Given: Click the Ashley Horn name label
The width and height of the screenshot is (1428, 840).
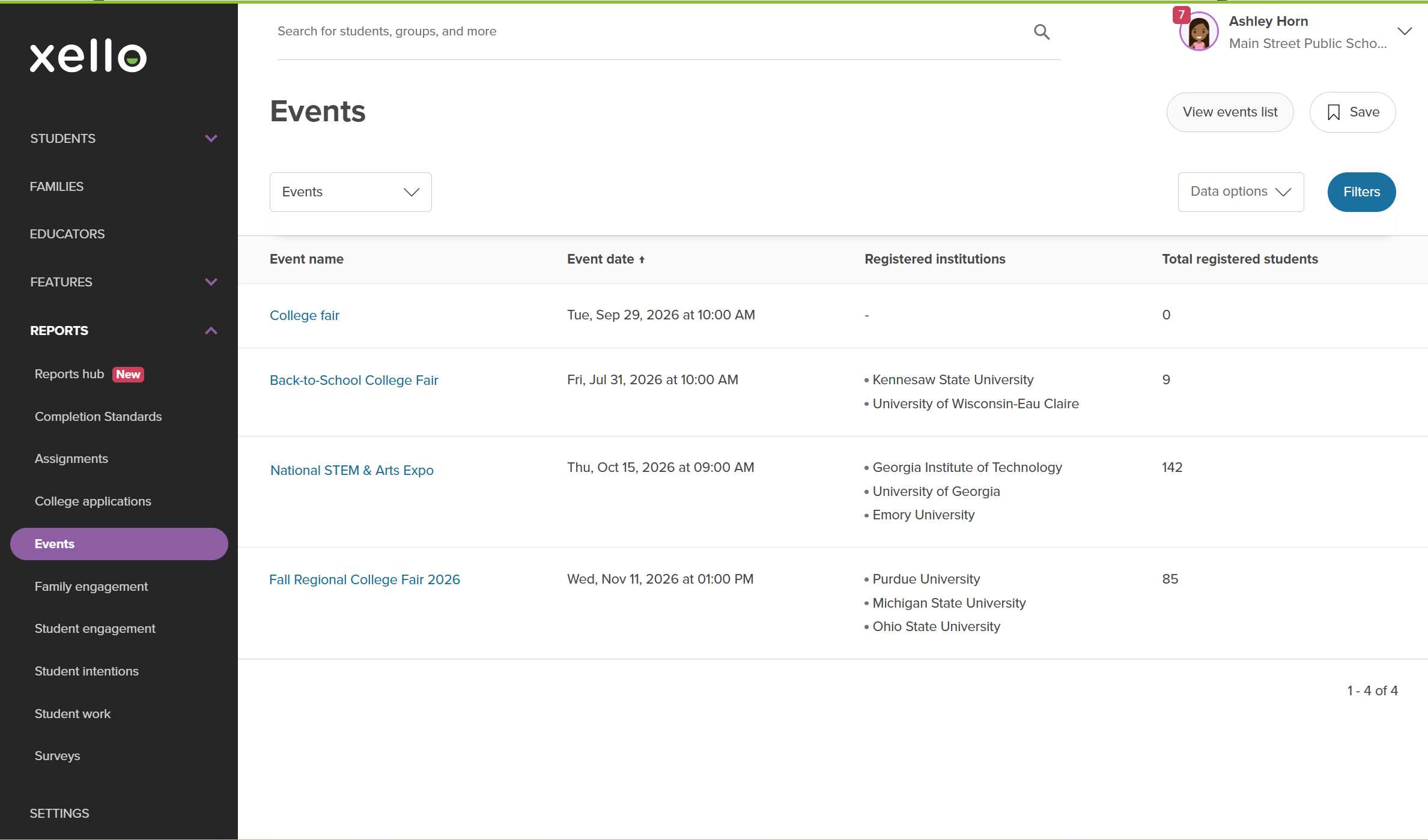Looking at the screenshot, I should [x=1268, y=22].
